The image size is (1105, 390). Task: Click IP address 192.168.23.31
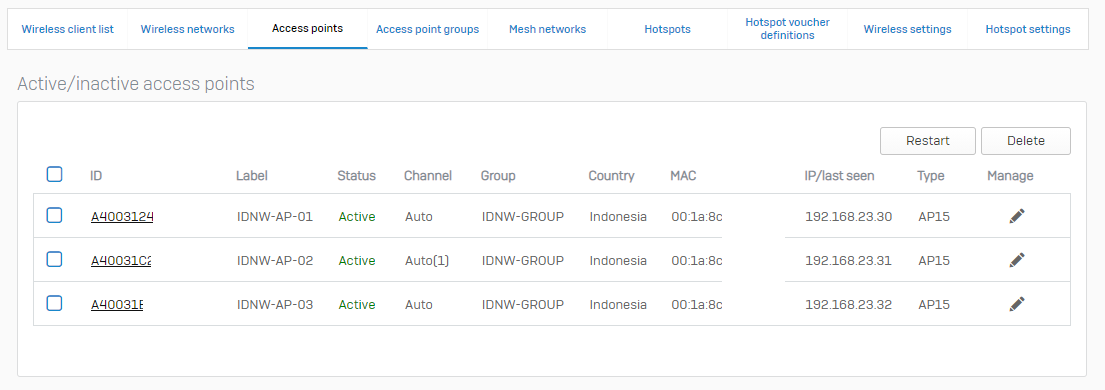tap(849, 260)
